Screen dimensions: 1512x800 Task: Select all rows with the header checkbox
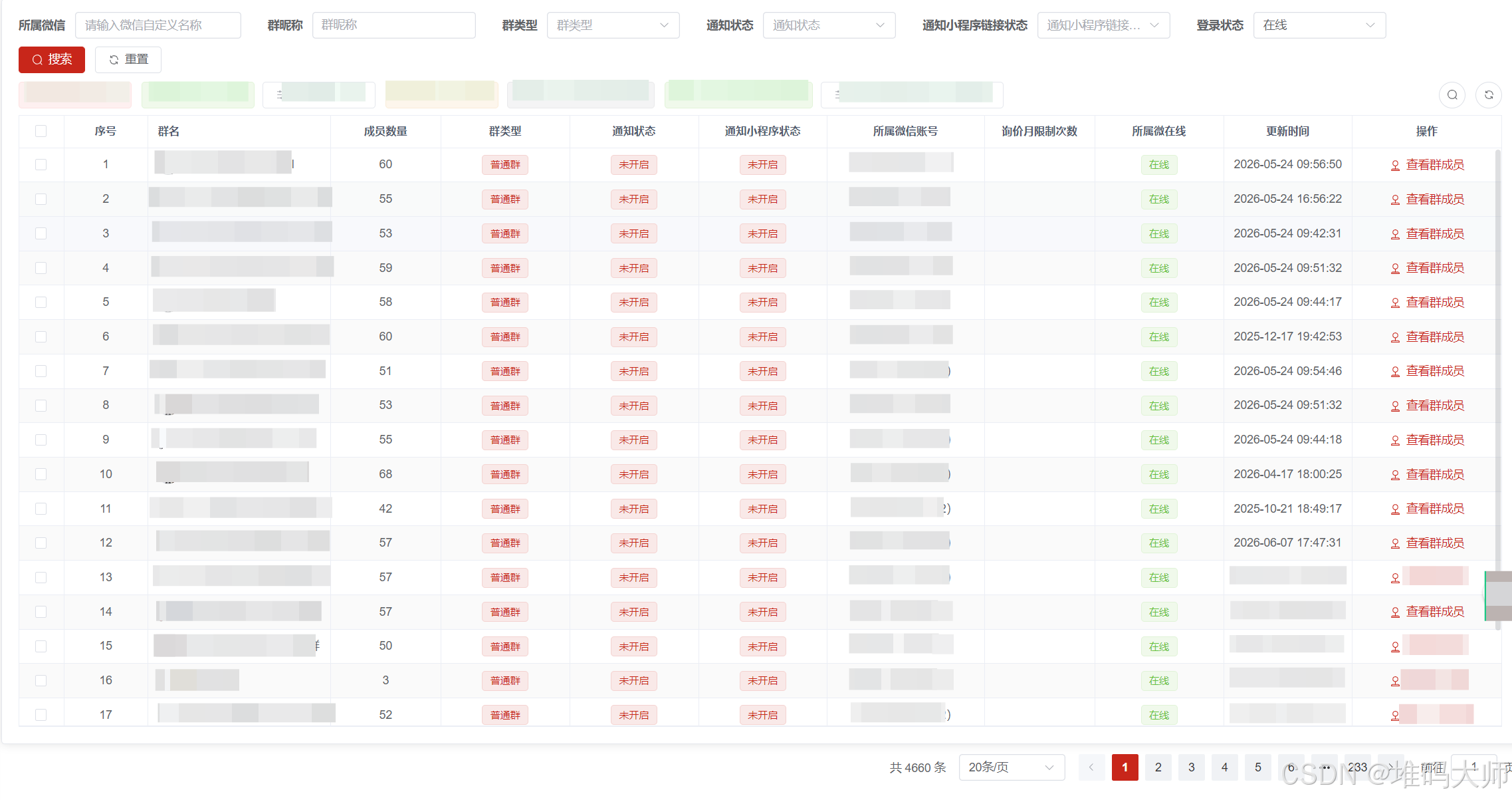point(41,131)
